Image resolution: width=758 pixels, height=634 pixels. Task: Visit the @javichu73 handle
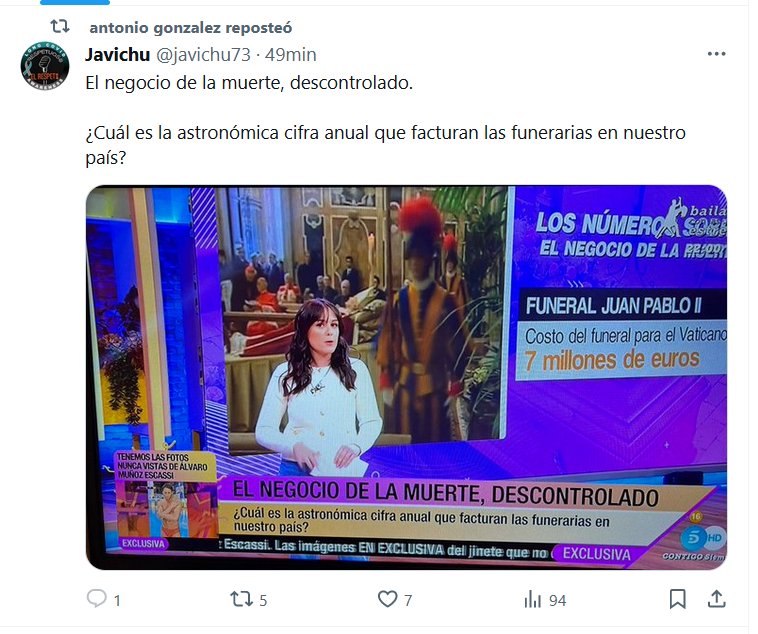pyautogui.click(x=203, y=55)
